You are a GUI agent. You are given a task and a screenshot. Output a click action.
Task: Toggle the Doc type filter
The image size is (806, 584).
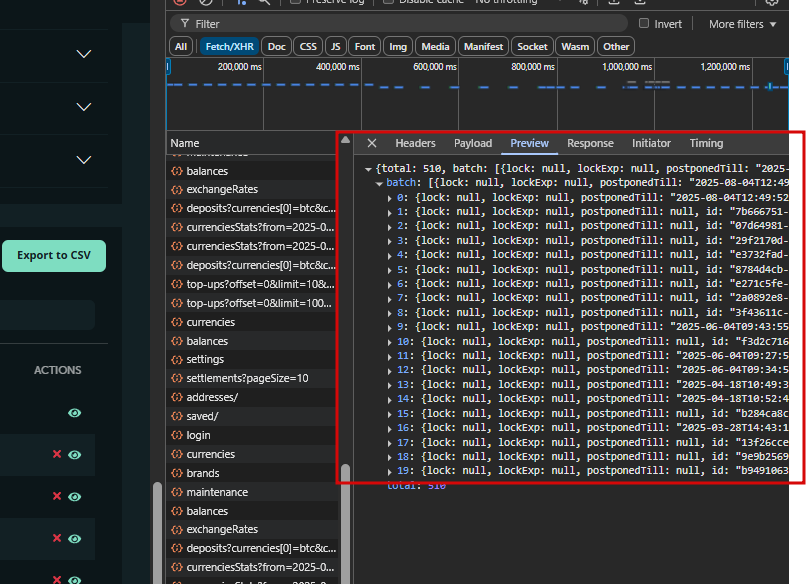[277, 47]
